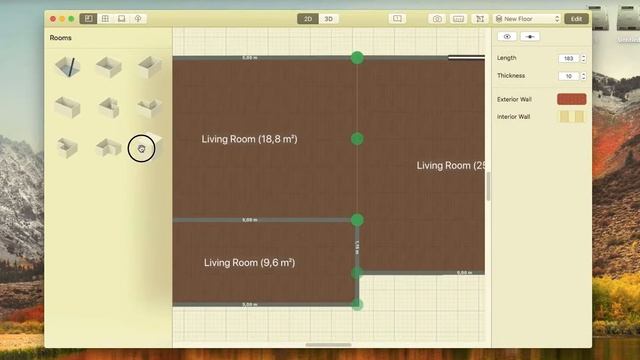Switch to 3D view
The width and height of the screenshot is (640, 360).
329,19
